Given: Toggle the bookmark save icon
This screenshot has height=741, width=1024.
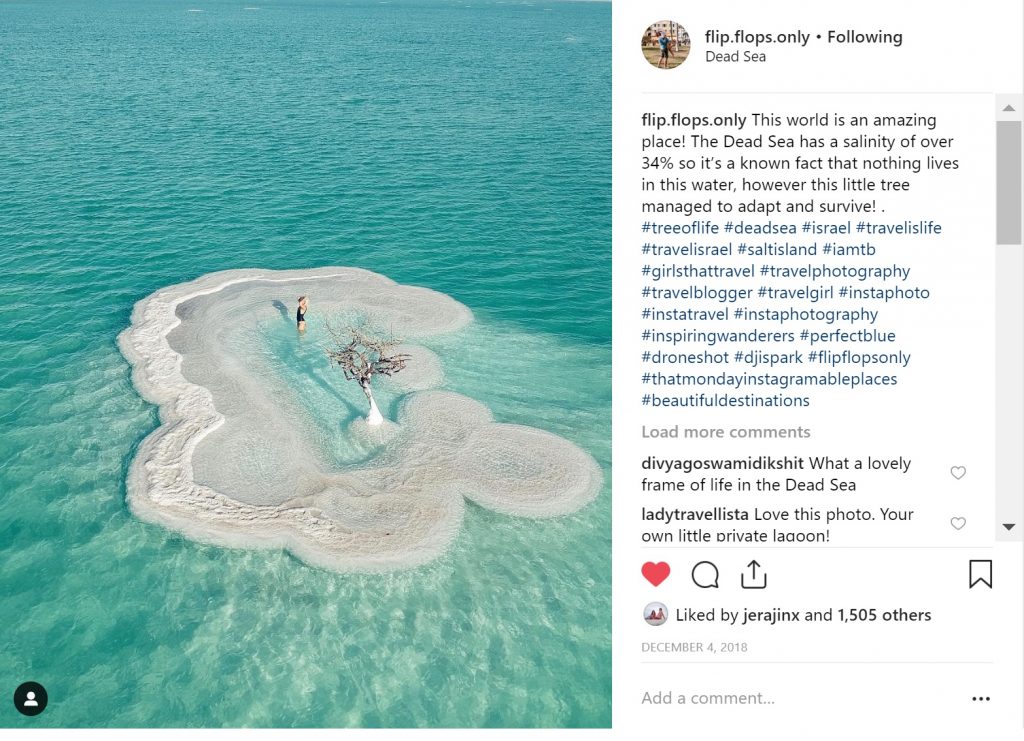Looking at the screenshot, I should point(980,574).
